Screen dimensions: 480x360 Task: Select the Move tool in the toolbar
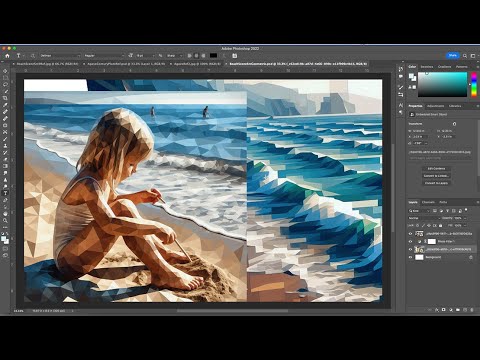coord(5,71)
